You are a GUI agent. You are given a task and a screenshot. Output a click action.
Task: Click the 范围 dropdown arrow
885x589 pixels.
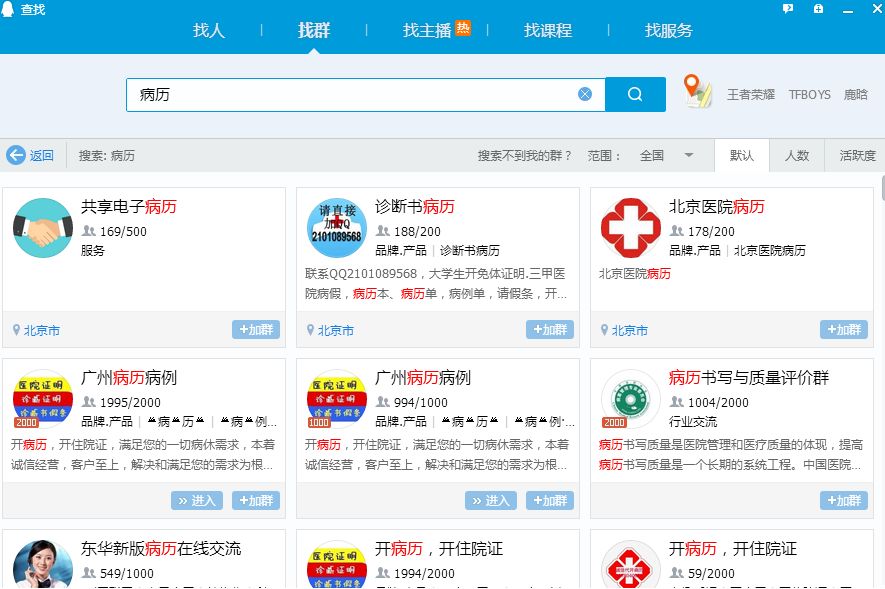click(x=689, y=155)
